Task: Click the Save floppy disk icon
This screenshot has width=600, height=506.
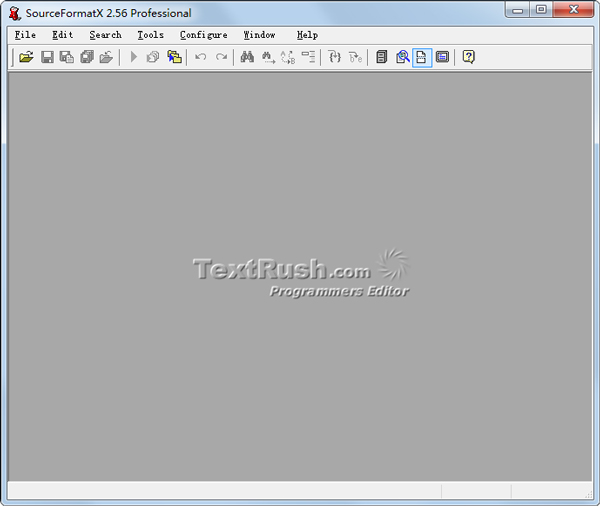Action: coord(47,57)
